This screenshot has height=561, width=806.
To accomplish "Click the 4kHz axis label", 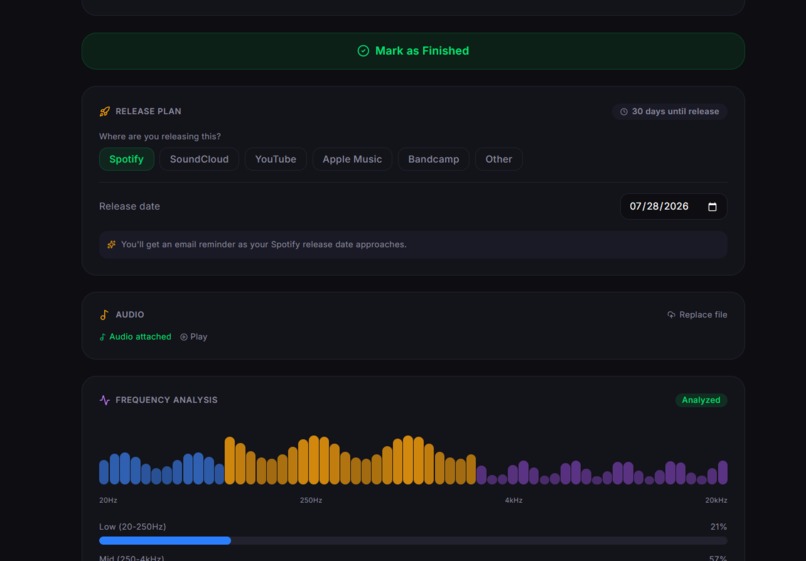I will coord(514,500).
